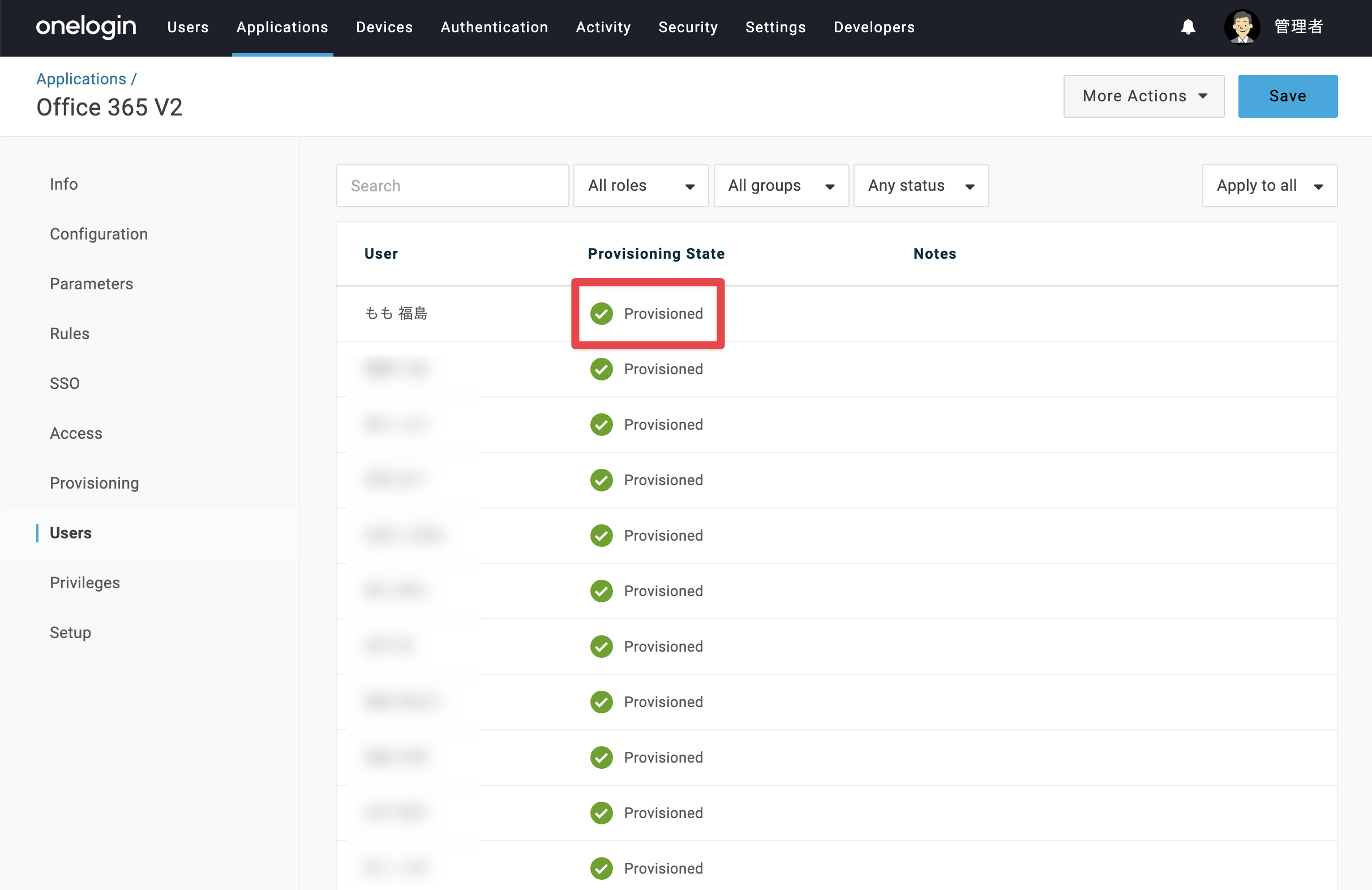Open the 管理者 account menu
1372x890 pixels.
point(1298,27)
